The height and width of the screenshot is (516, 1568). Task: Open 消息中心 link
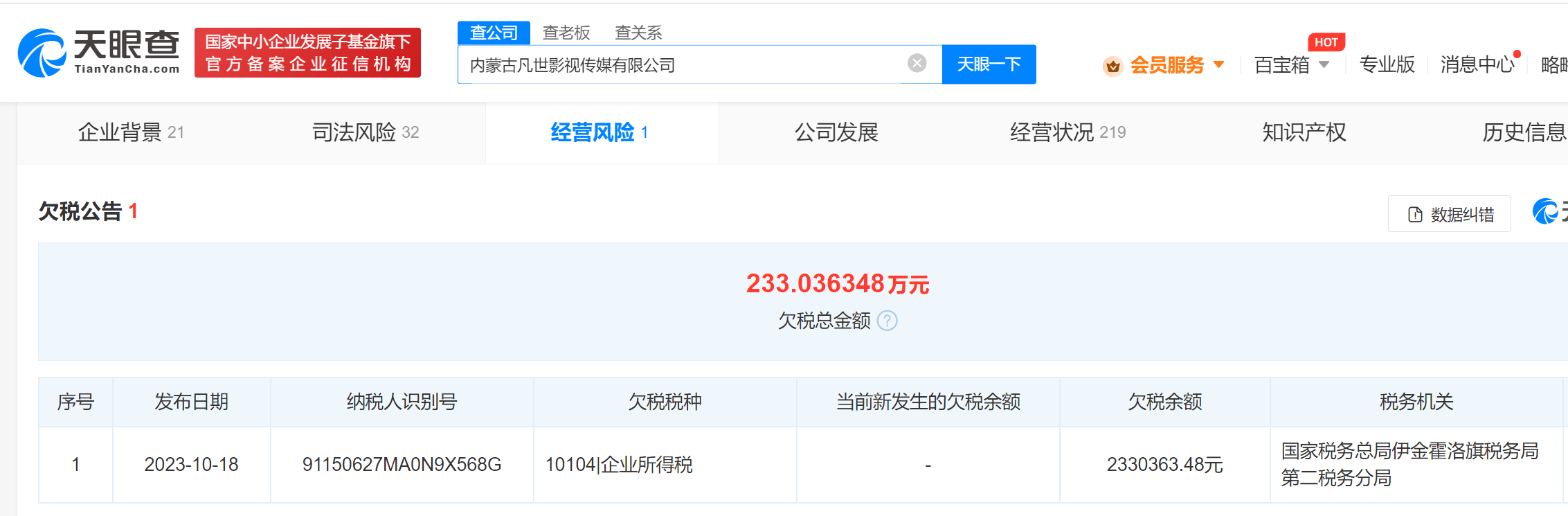coord(1477,64)
